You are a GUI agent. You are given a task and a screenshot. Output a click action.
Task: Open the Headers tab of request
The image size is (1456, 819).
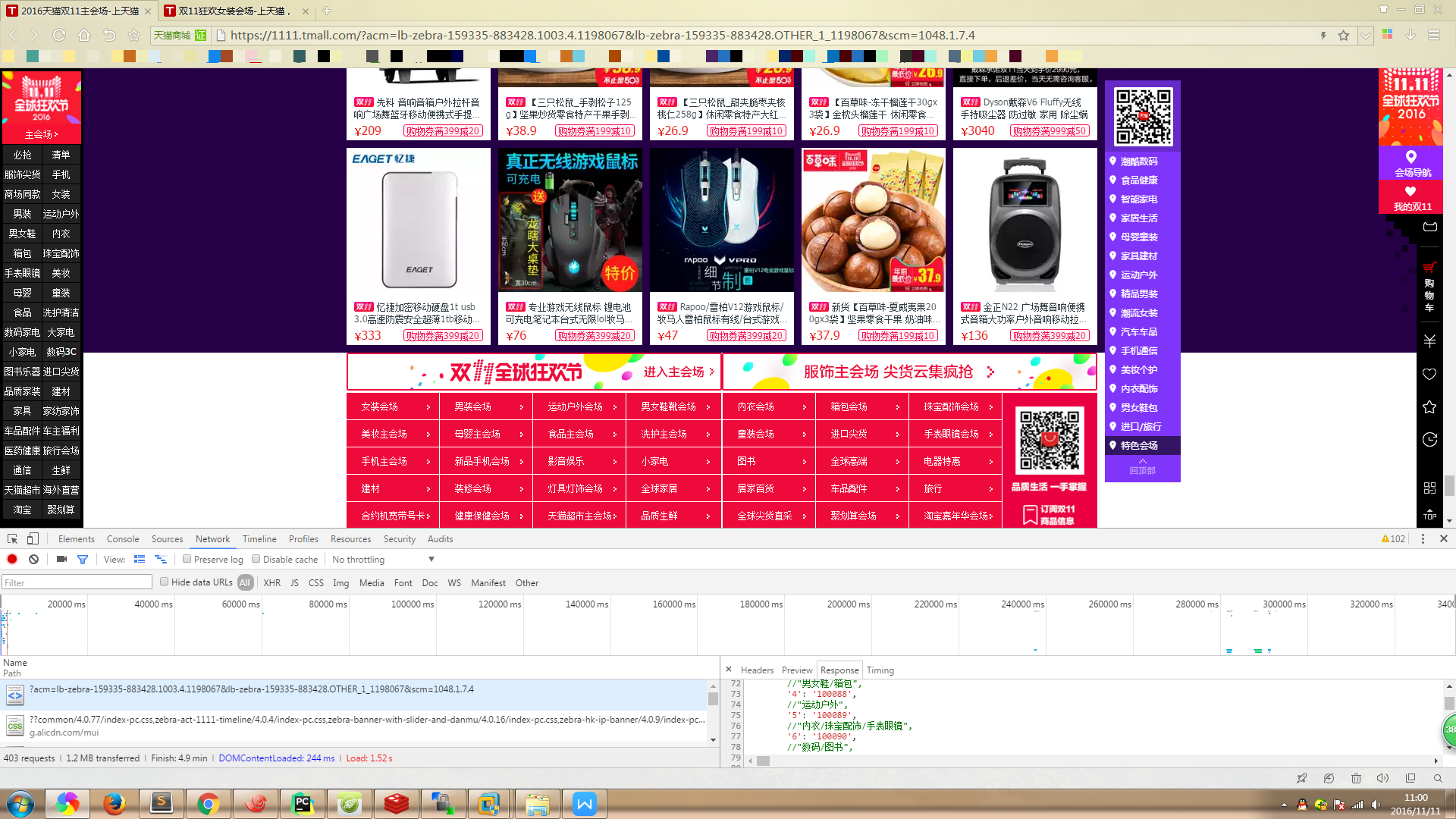tap(757, 670)
